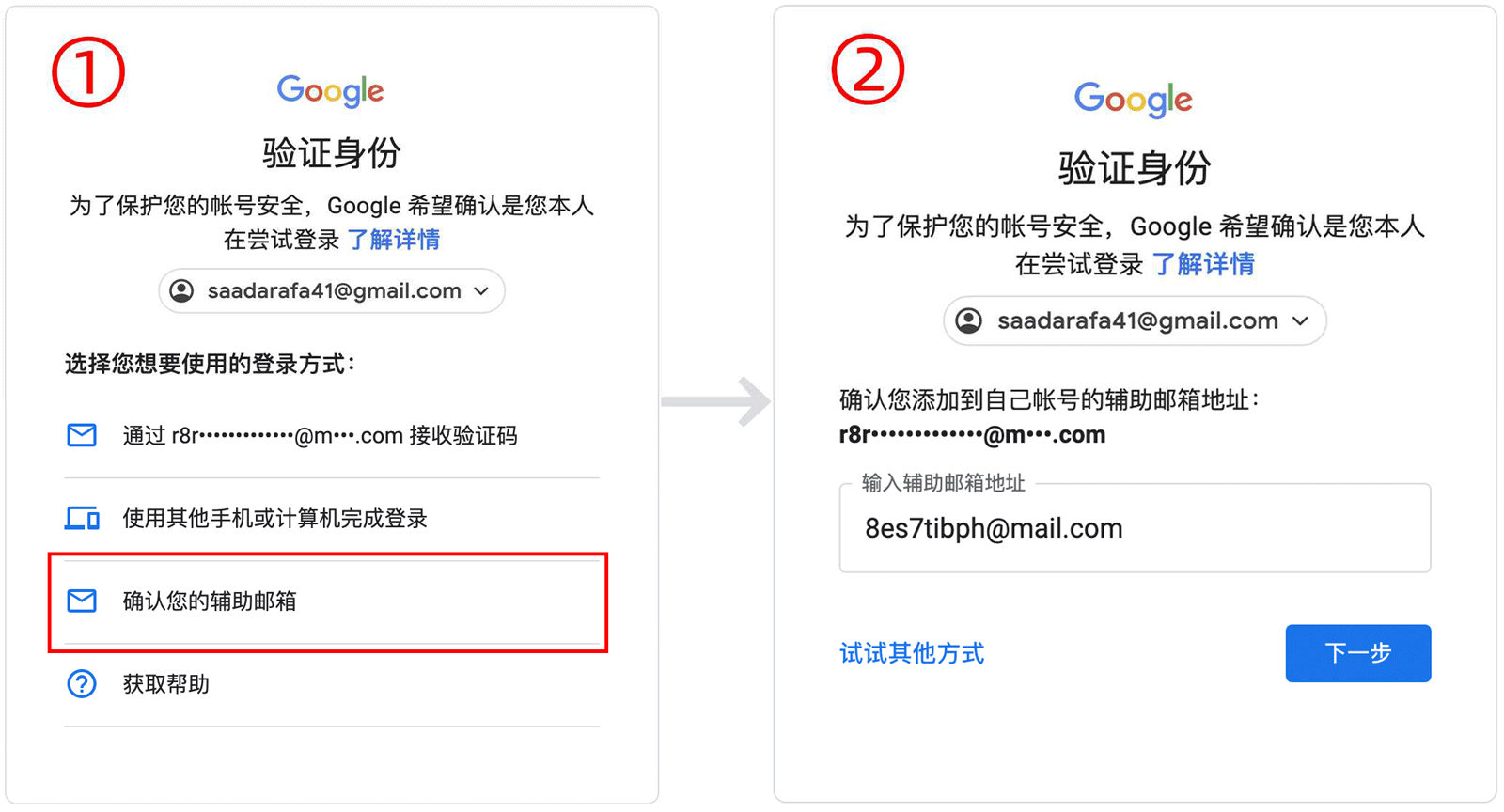The height and width of the screenshot is (812, 1504).
Task: Click the account avatar icon in right panel
Action: click(969, 321)
